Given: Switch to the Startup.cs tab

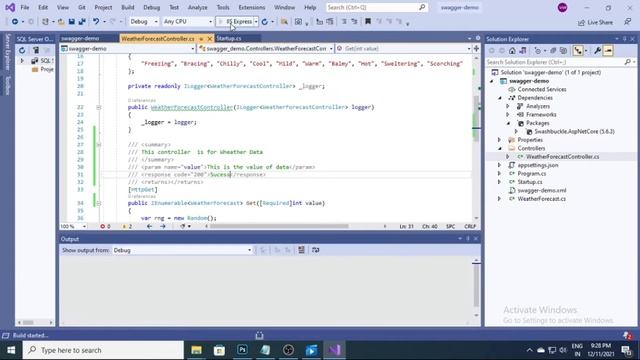Looking at the screenshot, I should [x=229, y=38].
